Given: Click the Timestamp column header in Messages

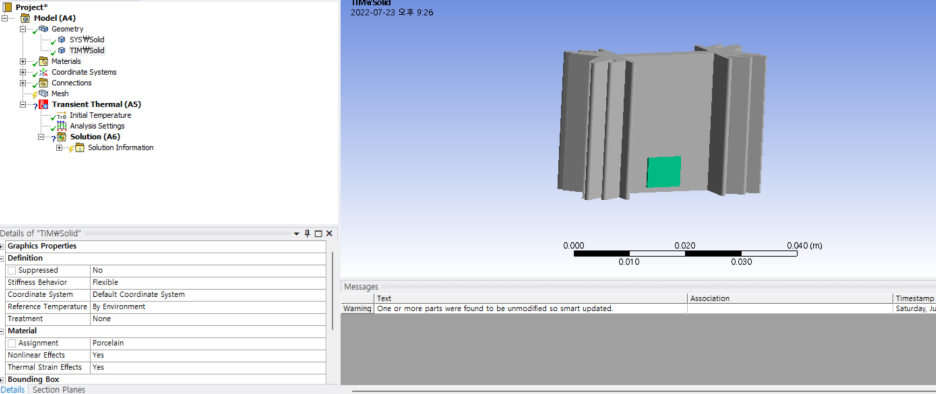Looking at the screenshot, I should tap(914, 298).
